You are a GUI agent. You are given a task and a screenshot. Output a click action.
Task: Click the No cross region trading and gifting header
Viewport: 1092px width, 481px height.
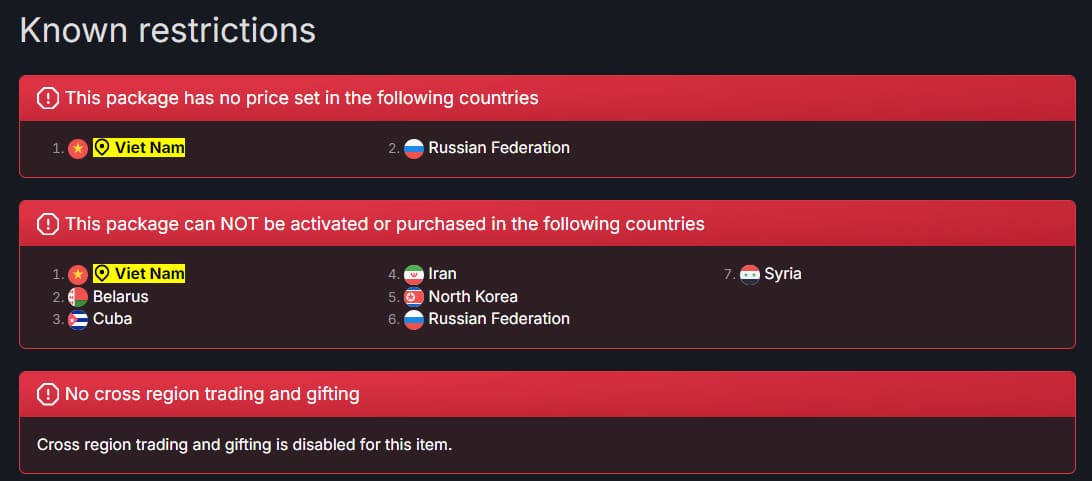click(212, 394)
